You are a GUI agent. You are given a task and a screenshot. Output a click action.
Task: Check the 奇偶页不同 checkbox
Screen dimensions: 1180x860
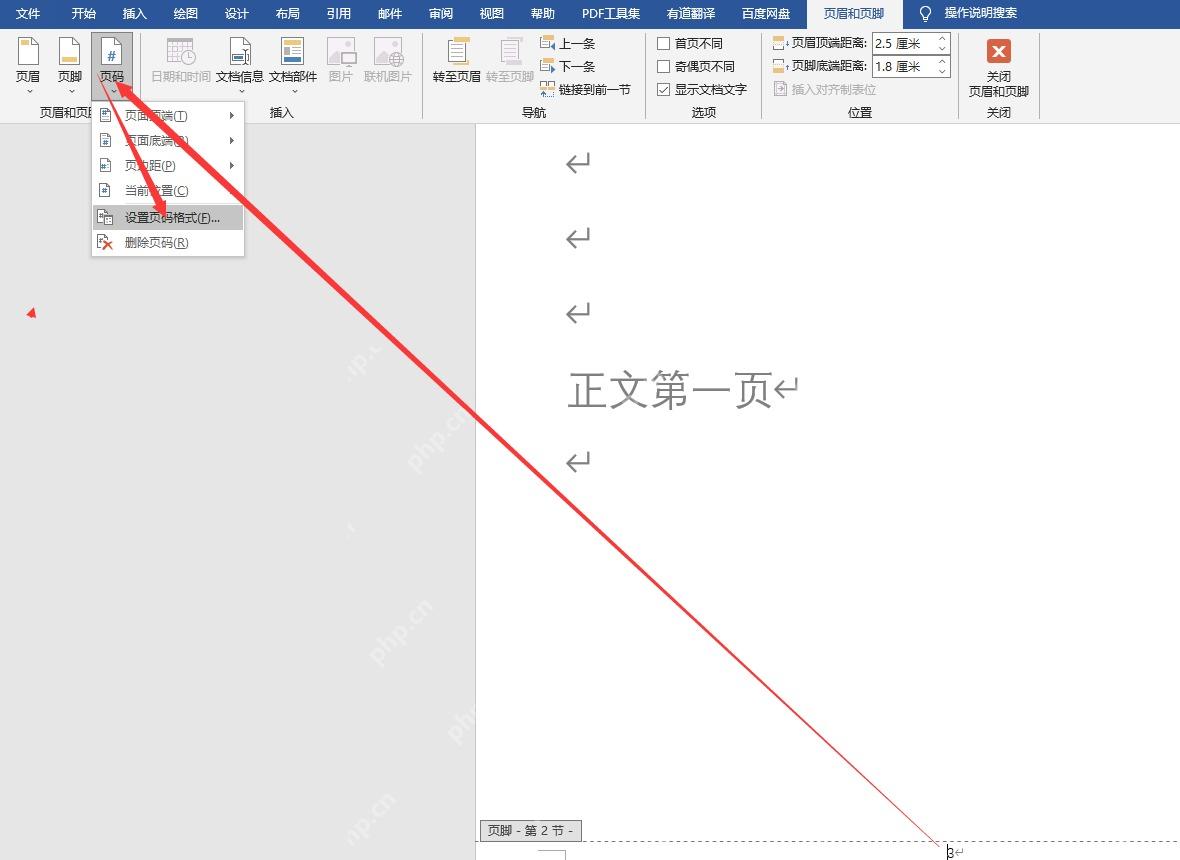click(664, 66)
